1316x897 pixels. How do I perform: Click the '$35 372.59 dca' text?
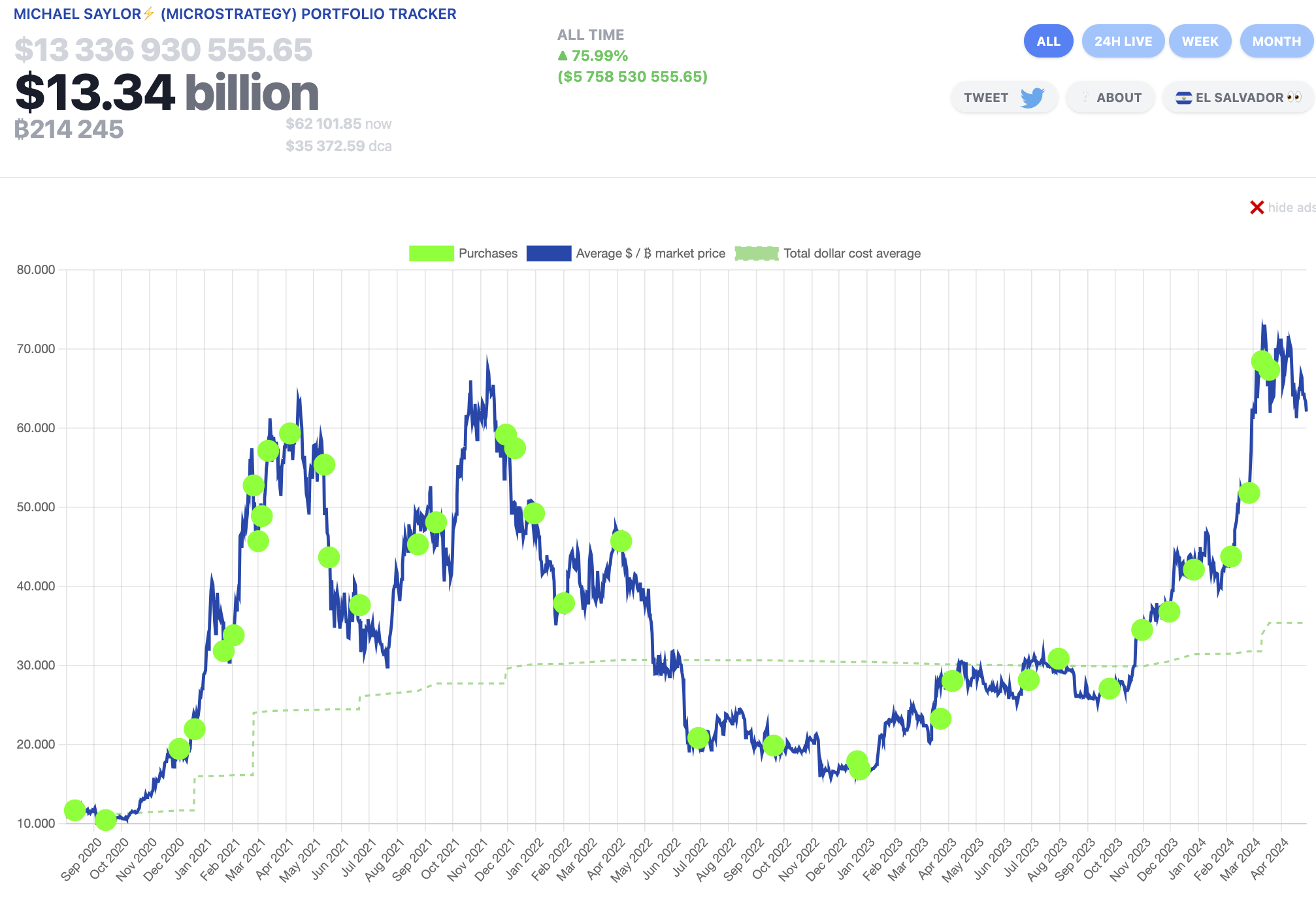[338, 146]
